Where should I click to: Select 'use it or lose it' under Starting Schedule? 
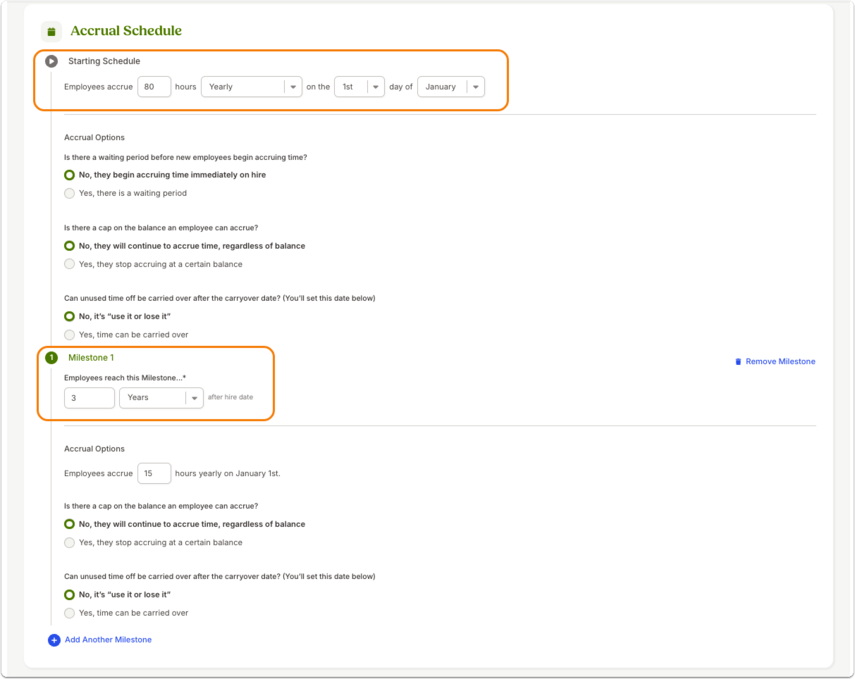pyautogui.click(x=69, y=316)
